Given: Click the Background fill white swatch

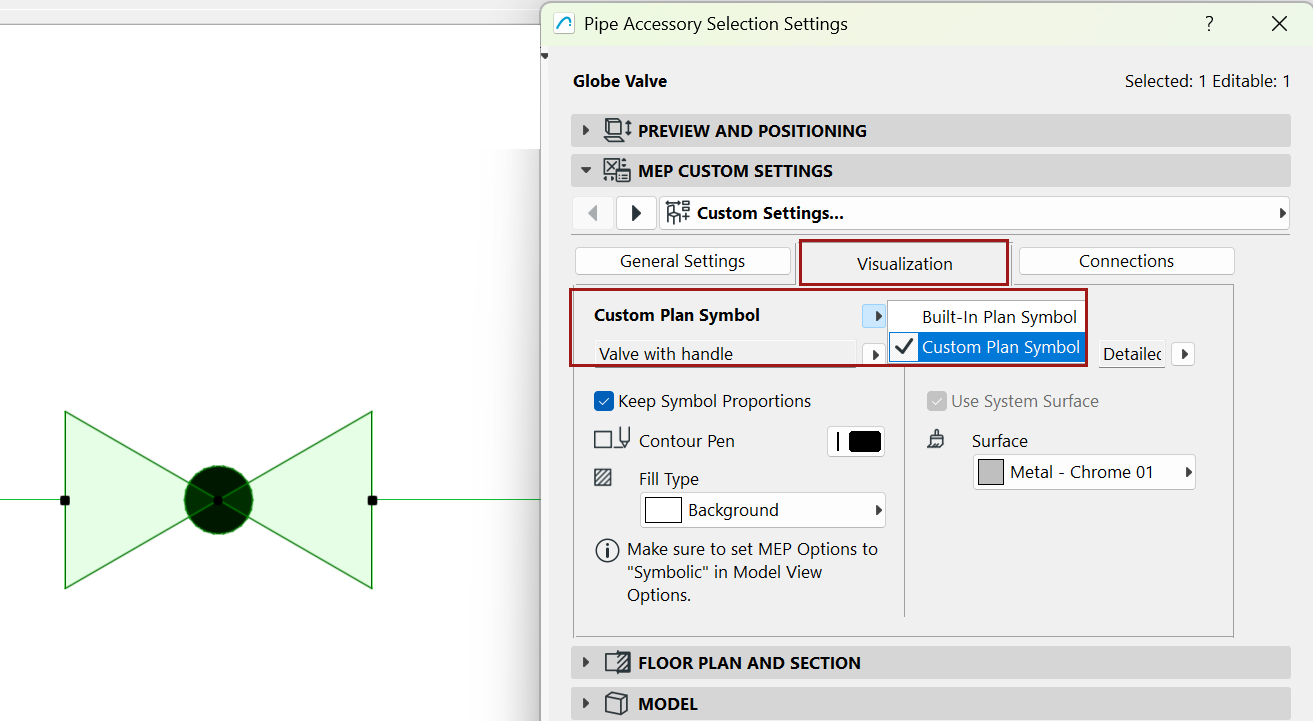Looking at the screenshot, I should click(663, 510).
